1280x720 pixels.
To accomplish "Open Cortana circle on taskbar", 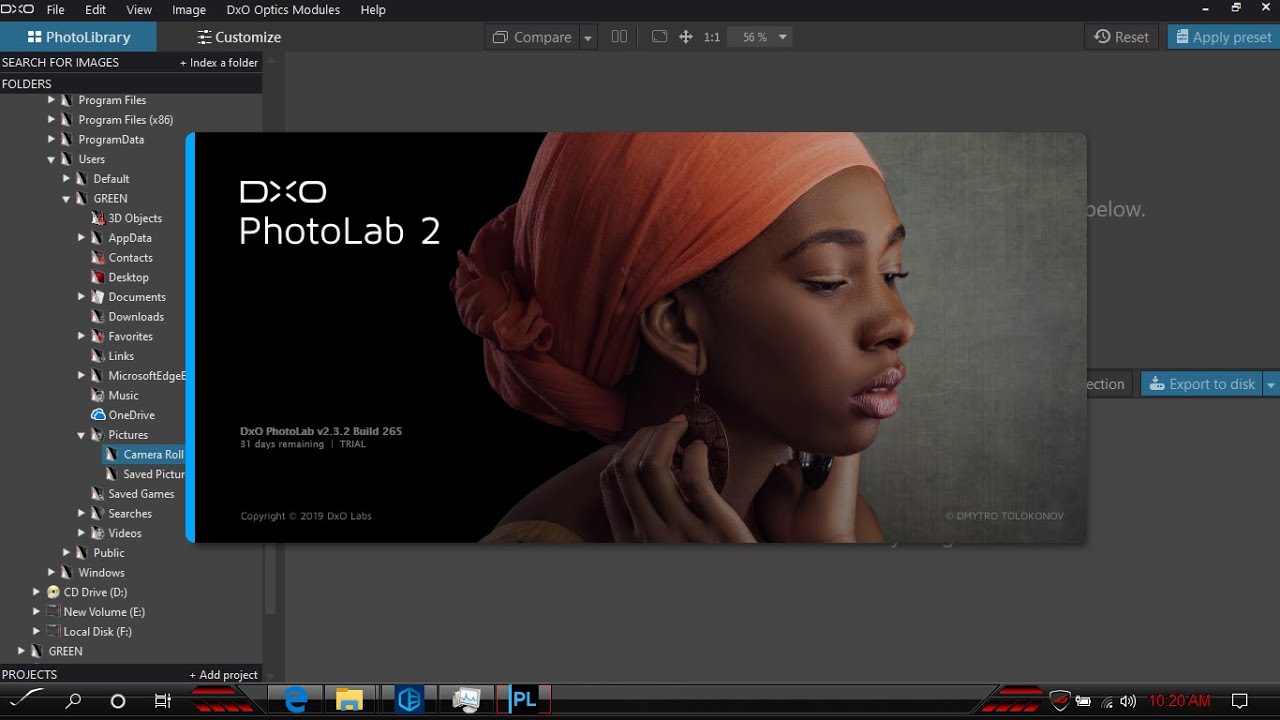I will click(118, 701).
